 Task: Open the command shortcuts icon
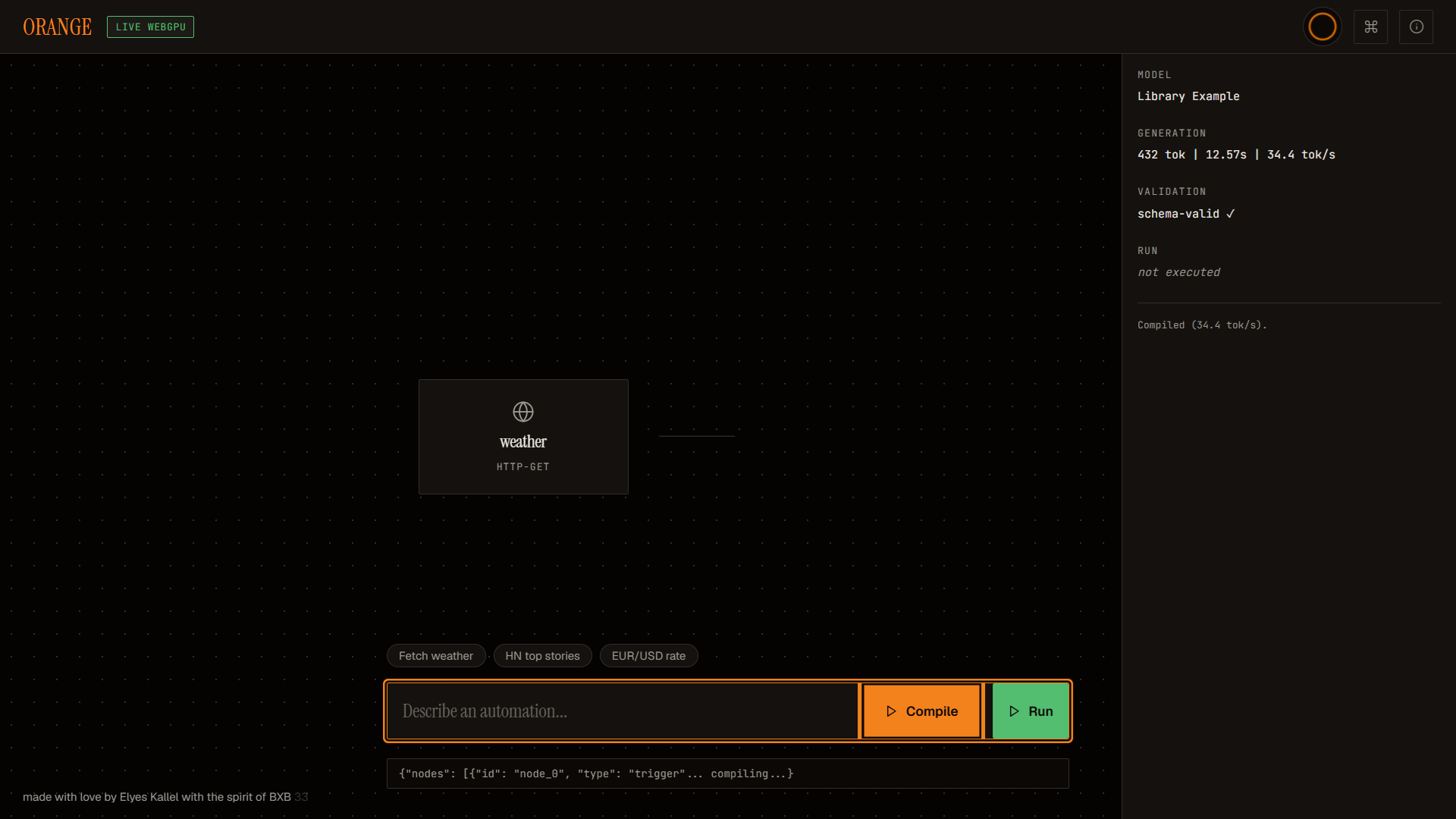coord(1370,27)
